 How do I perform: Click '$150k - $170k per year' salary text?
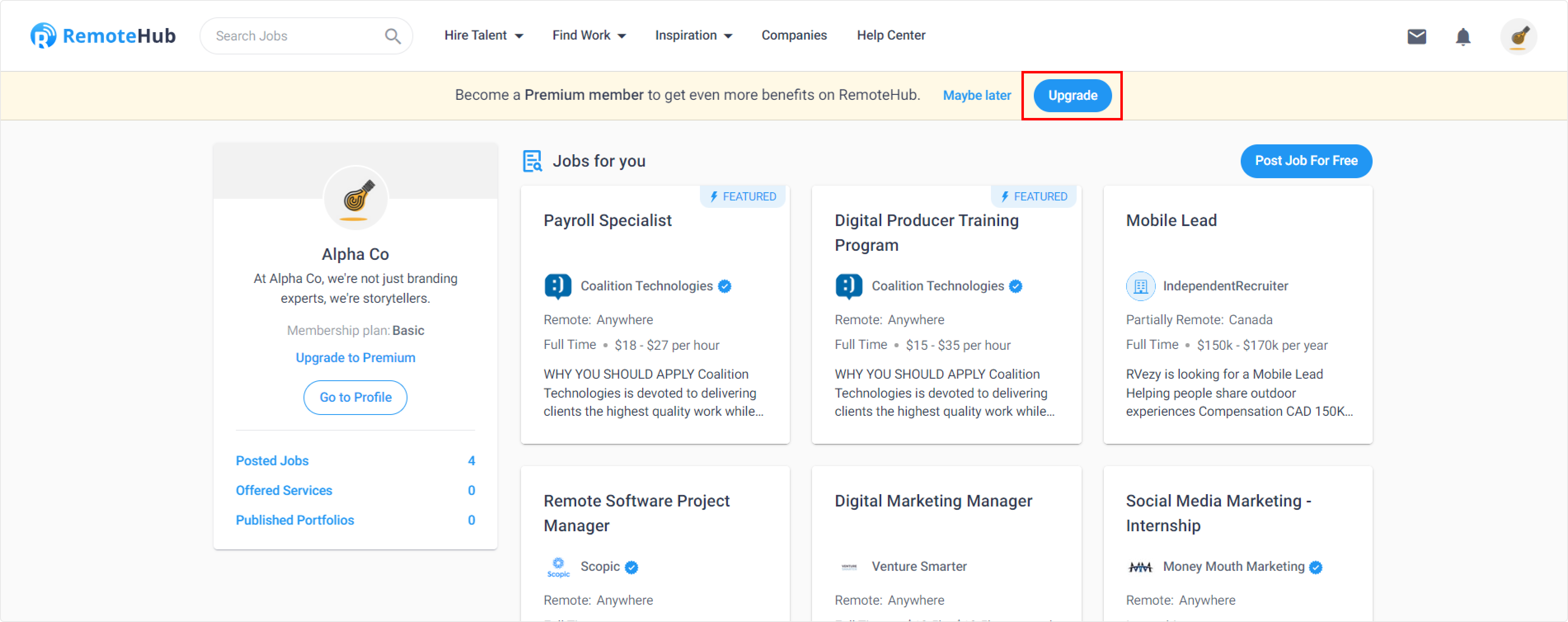point(1262,345)
